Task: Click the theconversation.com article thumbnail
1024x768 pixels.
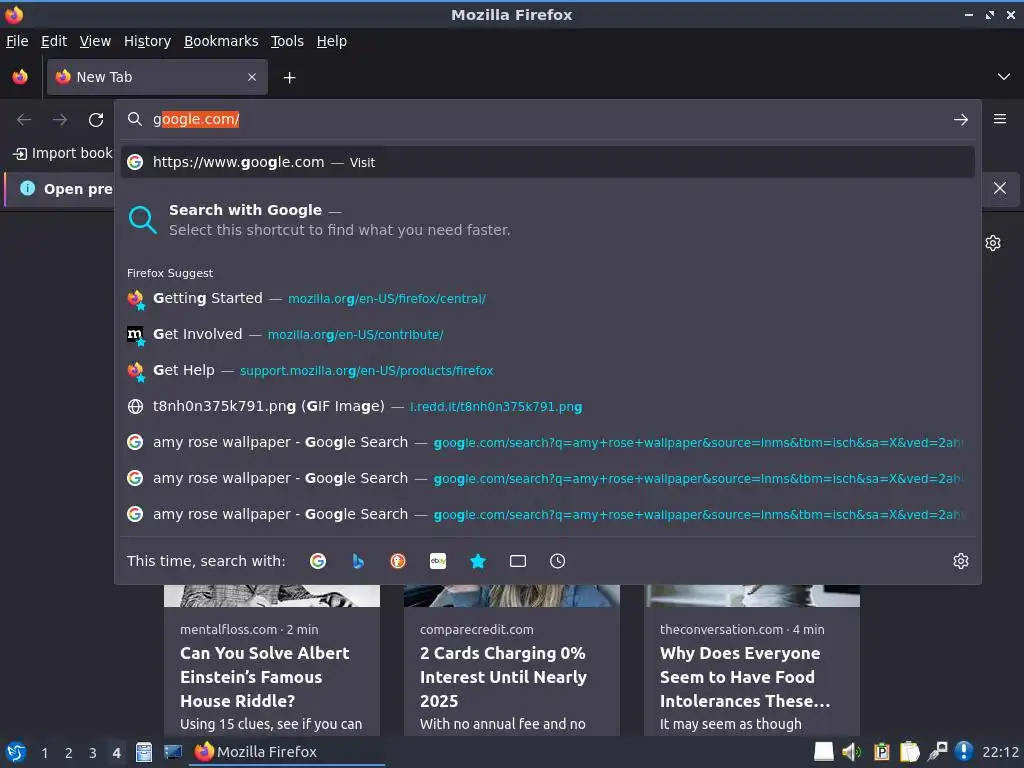Action: (x=752, y=596)
